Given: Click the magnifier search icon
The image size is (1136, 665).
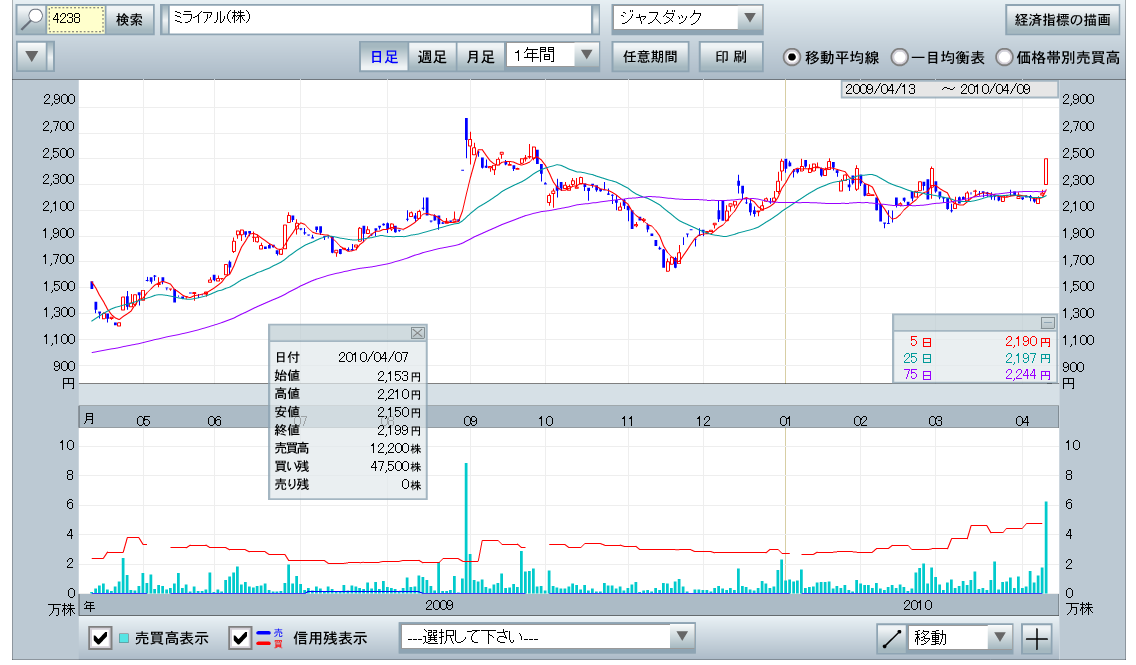Looking at the screenshot, I should tap(33, 19).
